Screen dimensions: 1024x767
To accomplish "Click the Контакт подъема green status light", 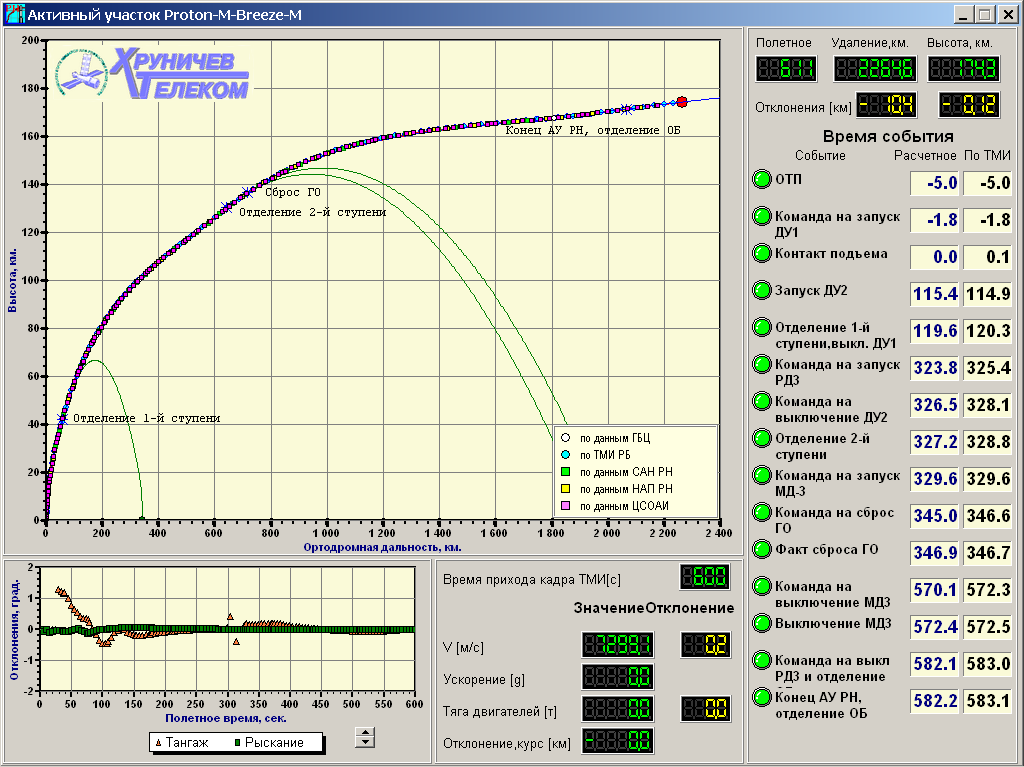I will 762,254.
